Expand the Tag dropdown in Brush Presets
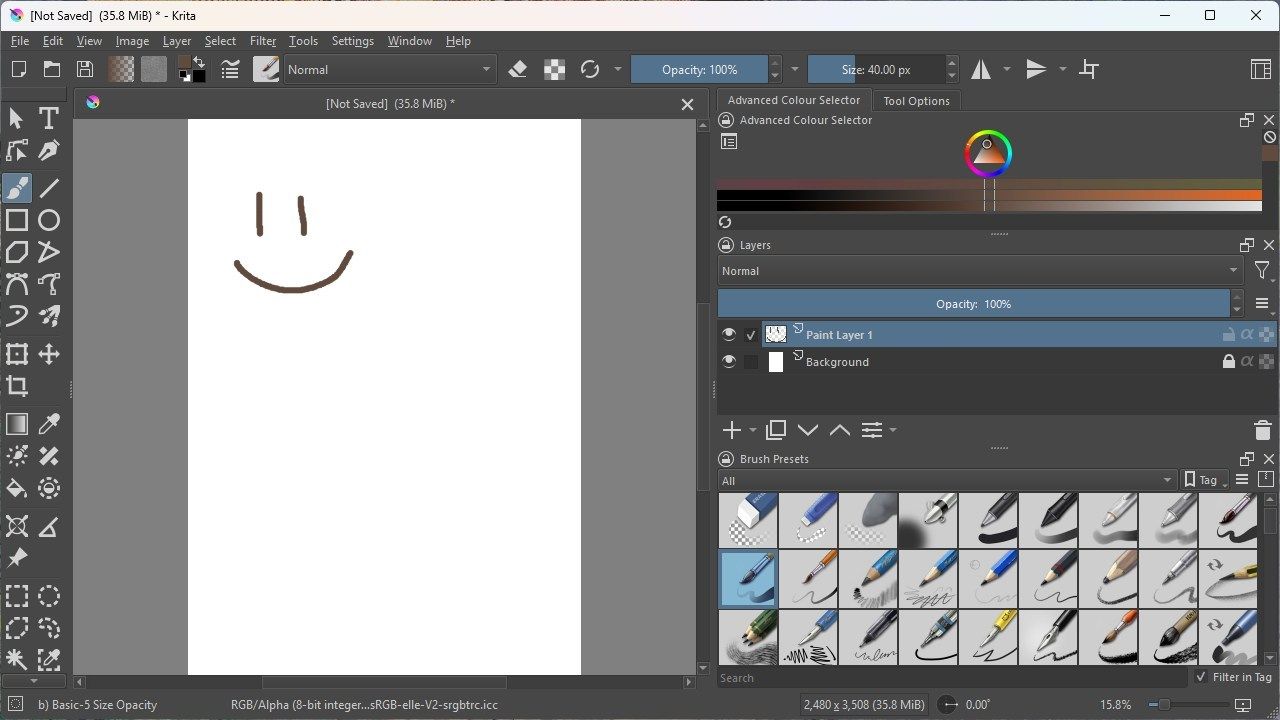Screen dimensions: 1280x720 1205,480
